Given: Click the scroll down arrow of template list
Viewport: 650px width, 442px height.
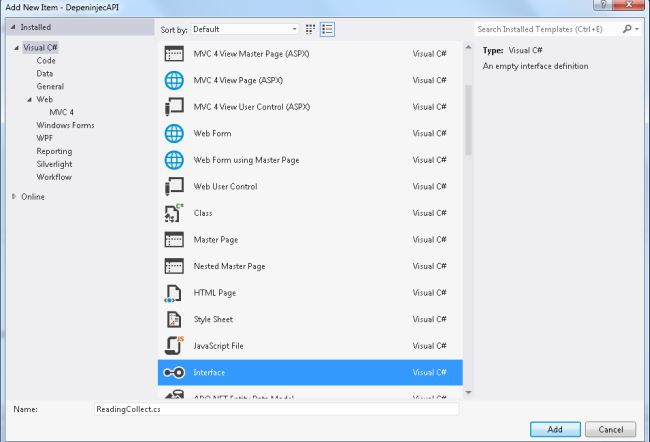Looking at the screenshot, I should pos(468,392).
